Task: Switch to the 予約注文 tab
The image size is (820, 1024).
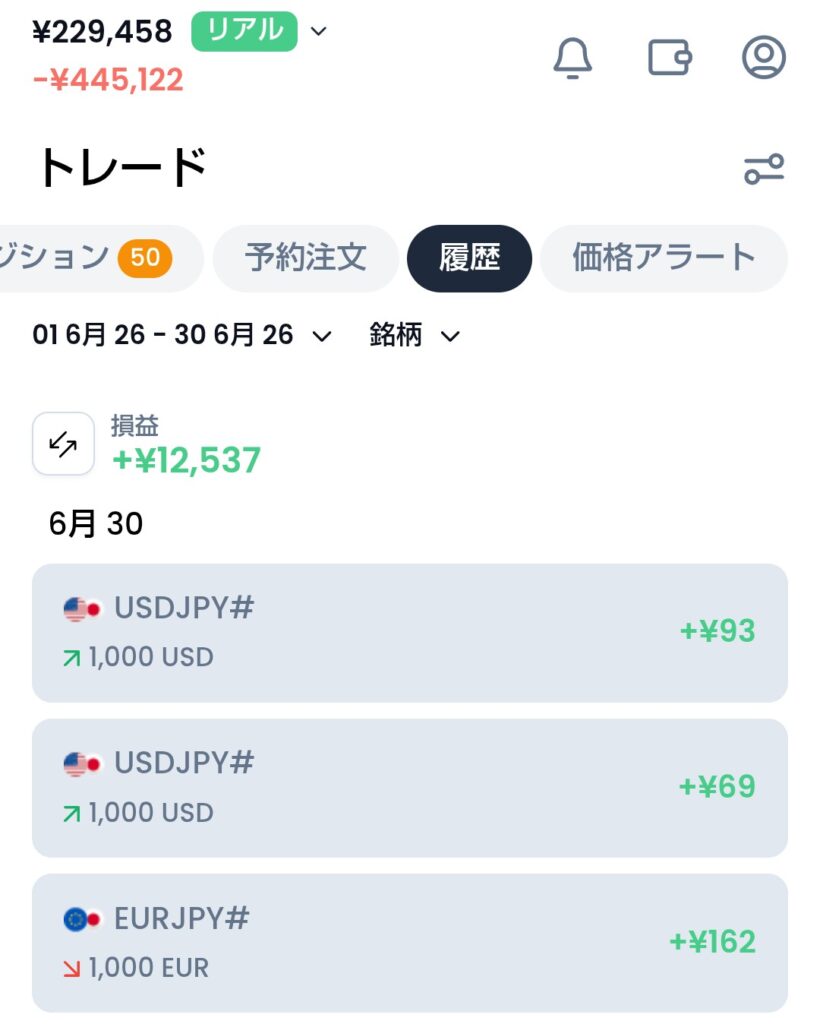Action: coord(306,258)
